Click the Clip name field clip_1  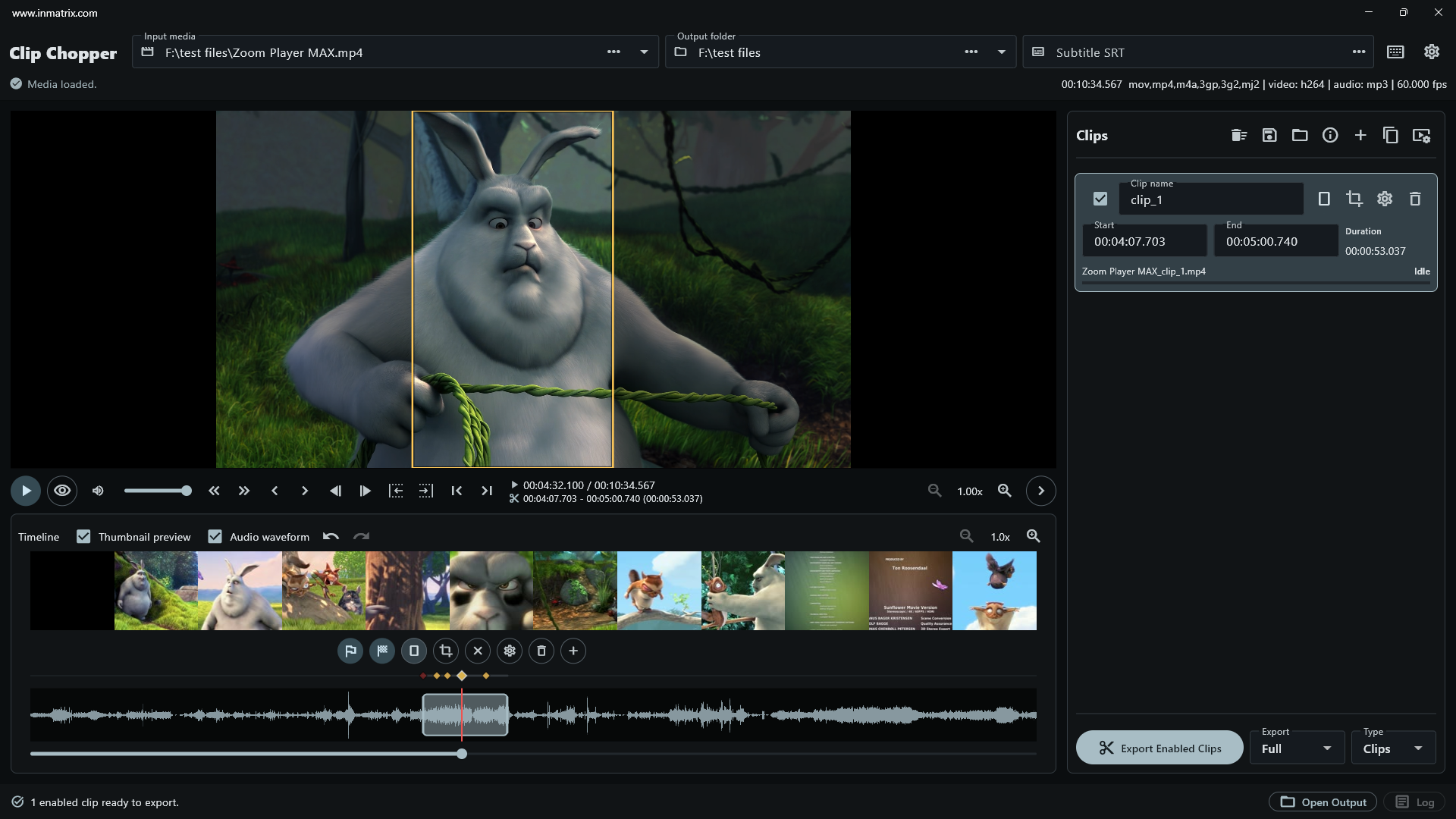[x=1211, y=199]
